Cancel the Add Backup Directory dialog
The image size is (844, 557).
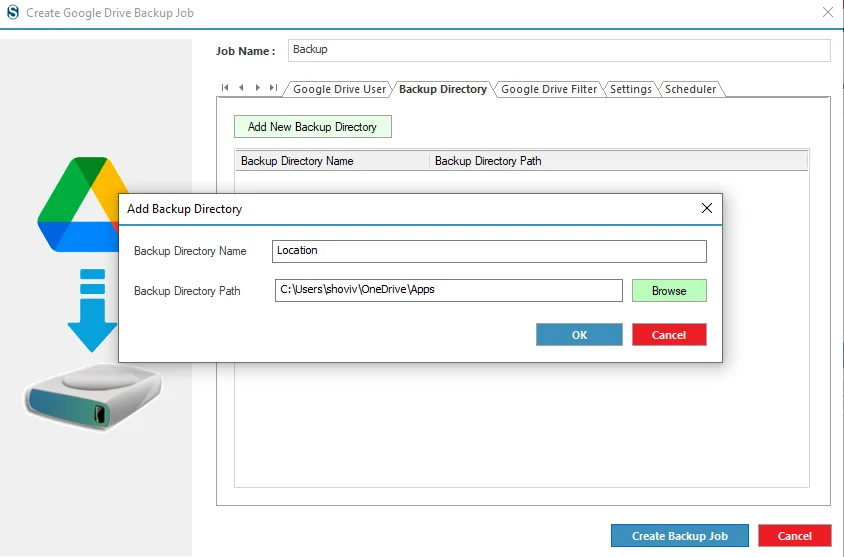(669, 335)
